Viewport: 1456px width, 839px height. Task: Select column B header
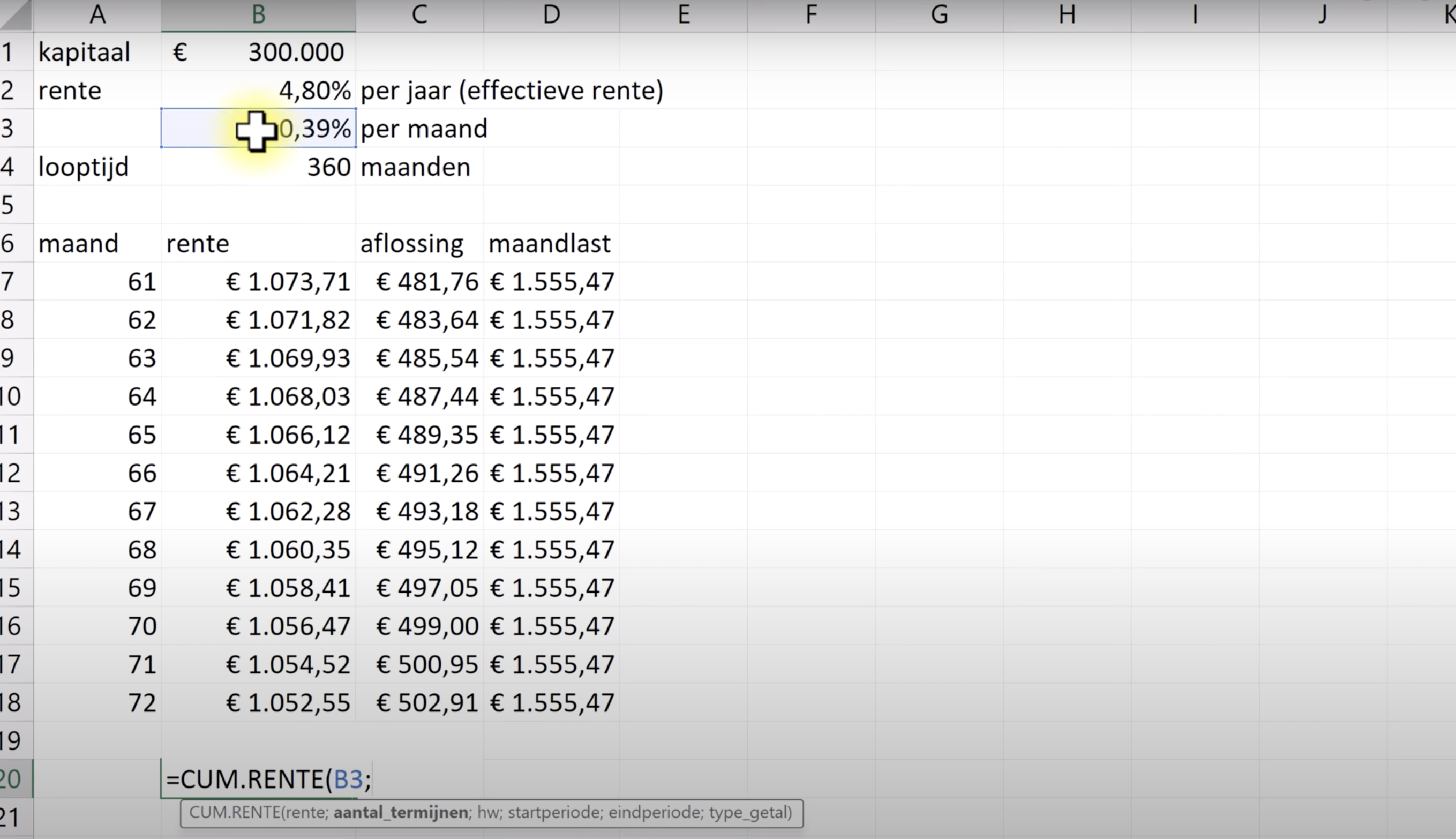click(x=259, y=15)
